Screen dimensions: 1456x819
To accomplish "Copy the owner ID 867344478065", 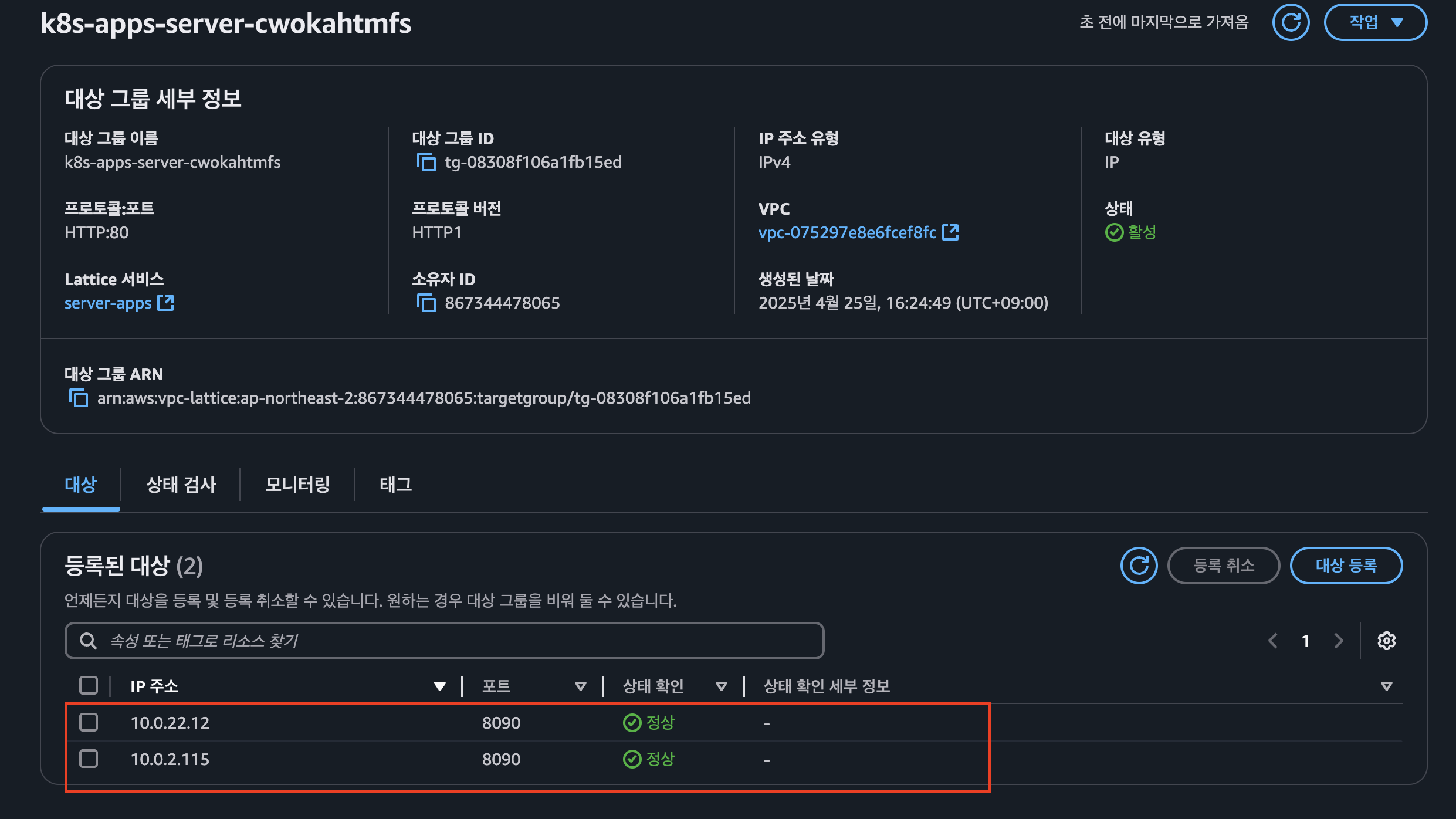I will coord(426,303).
